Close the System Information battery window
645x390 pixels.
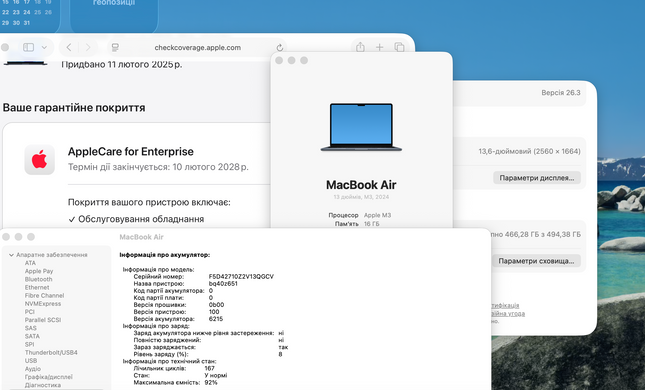(6, 237)
